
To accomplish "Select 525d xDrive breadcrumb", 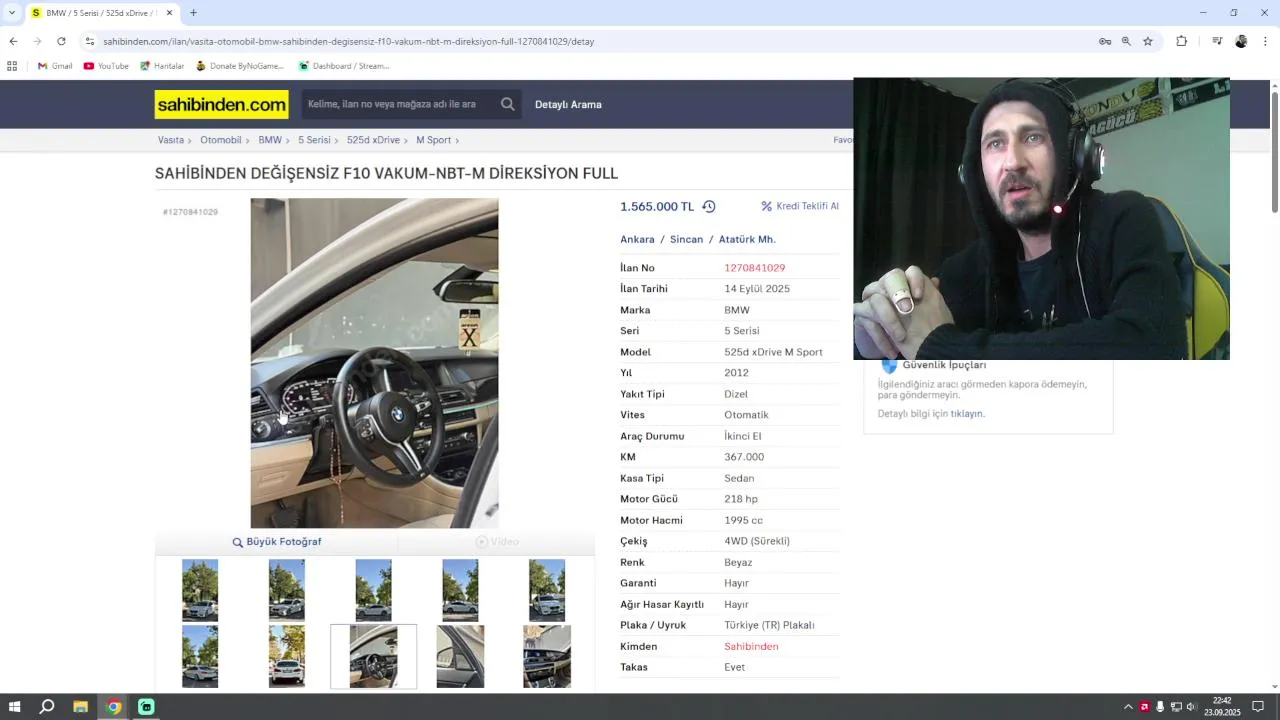I will coord(373,140).
